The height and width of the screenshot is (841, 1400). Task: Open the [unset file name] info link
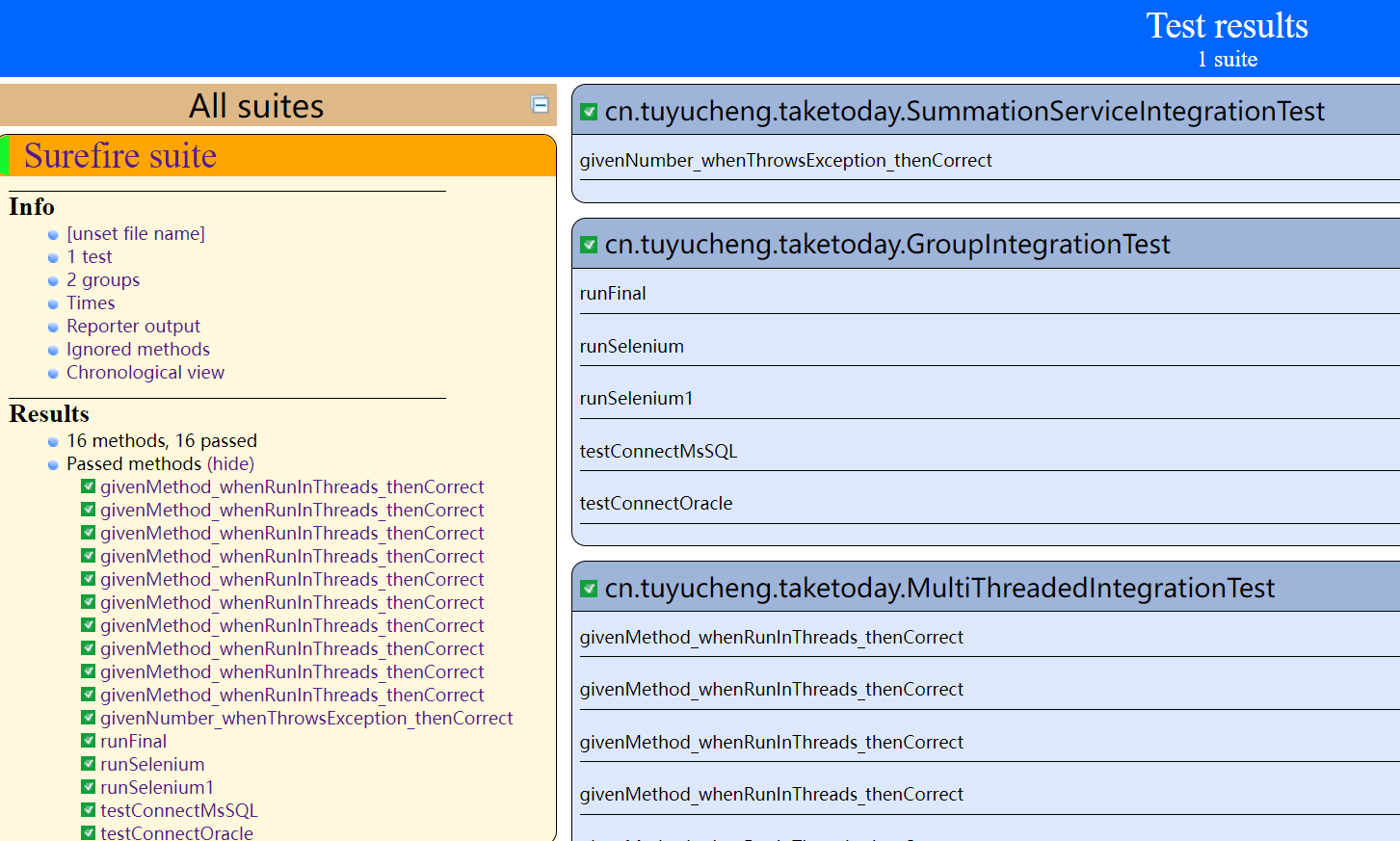pyautogui.click(x=136, y=233)
